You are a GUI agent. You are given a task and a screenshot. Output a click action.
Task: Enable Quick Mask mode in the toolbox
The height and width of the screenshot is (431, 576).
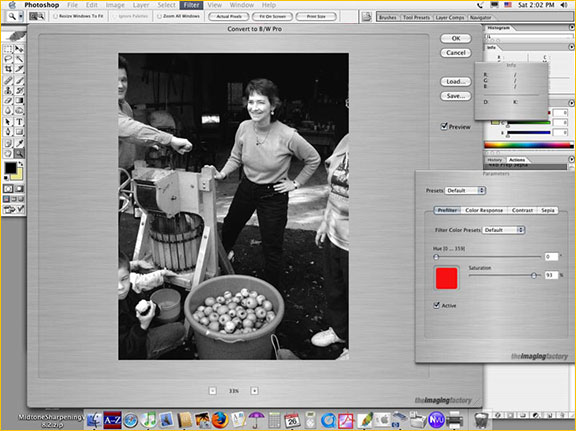pos(19,188)
